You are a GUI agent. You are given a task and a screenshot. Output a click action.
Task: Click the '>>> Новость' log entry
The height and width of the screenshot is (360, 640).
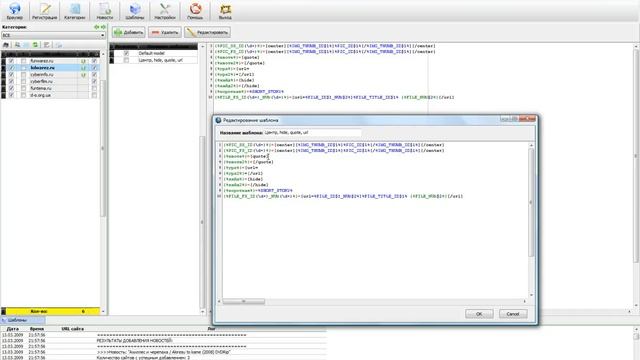coord(164,352)
